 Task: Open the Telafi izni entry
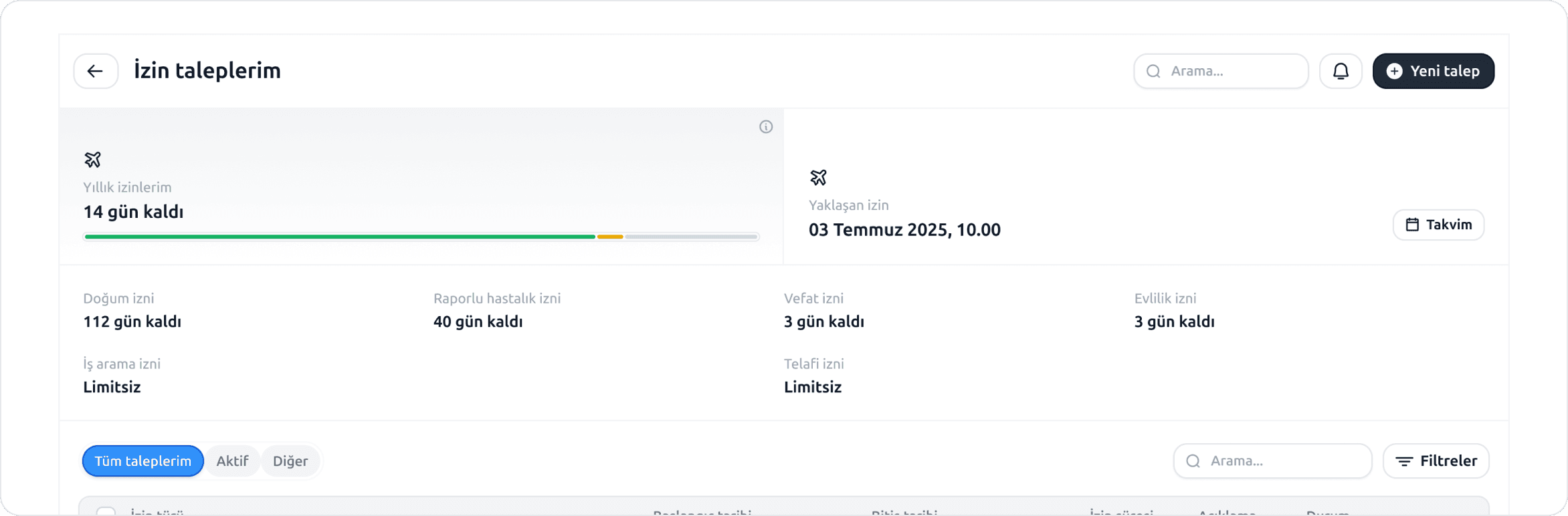point(813,376)
